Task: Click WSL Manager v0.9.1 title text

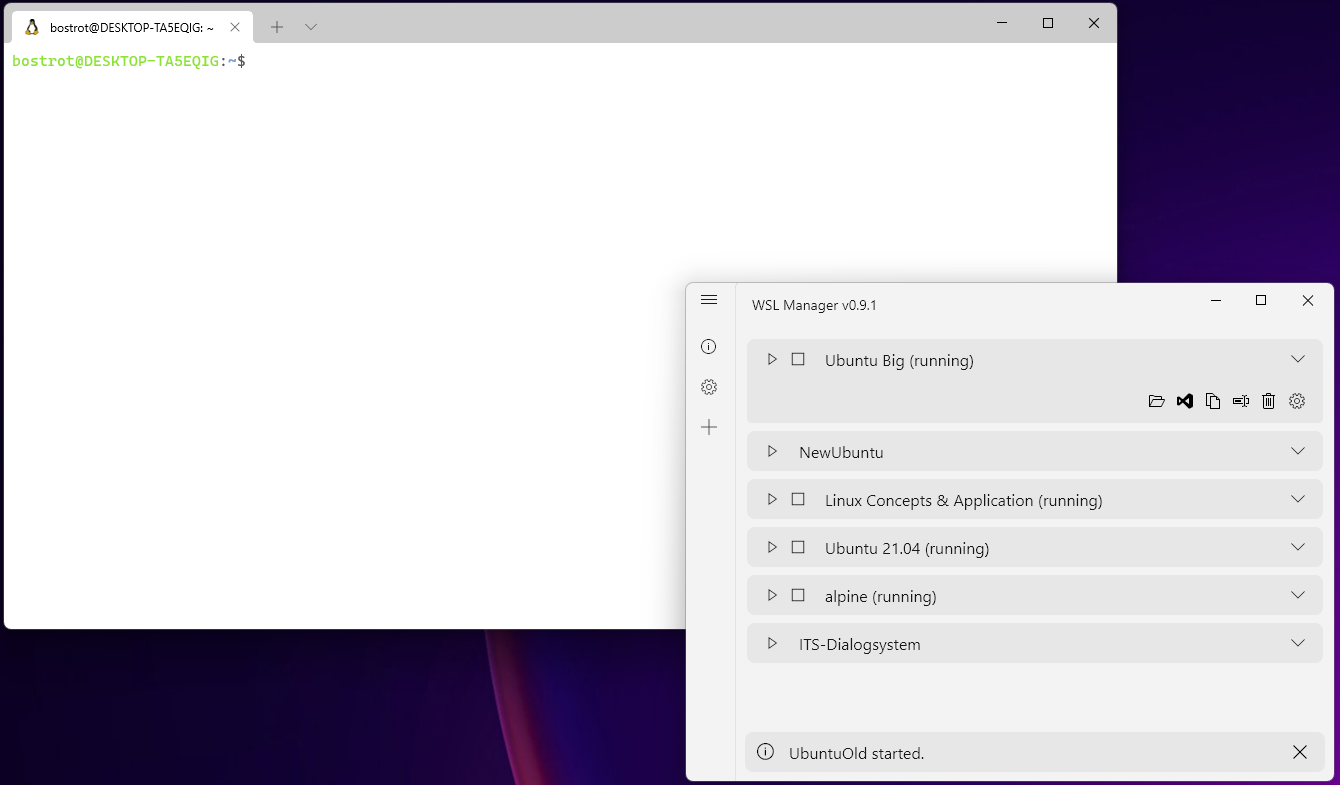Action: pyautogui.click(x=814, y=305)
